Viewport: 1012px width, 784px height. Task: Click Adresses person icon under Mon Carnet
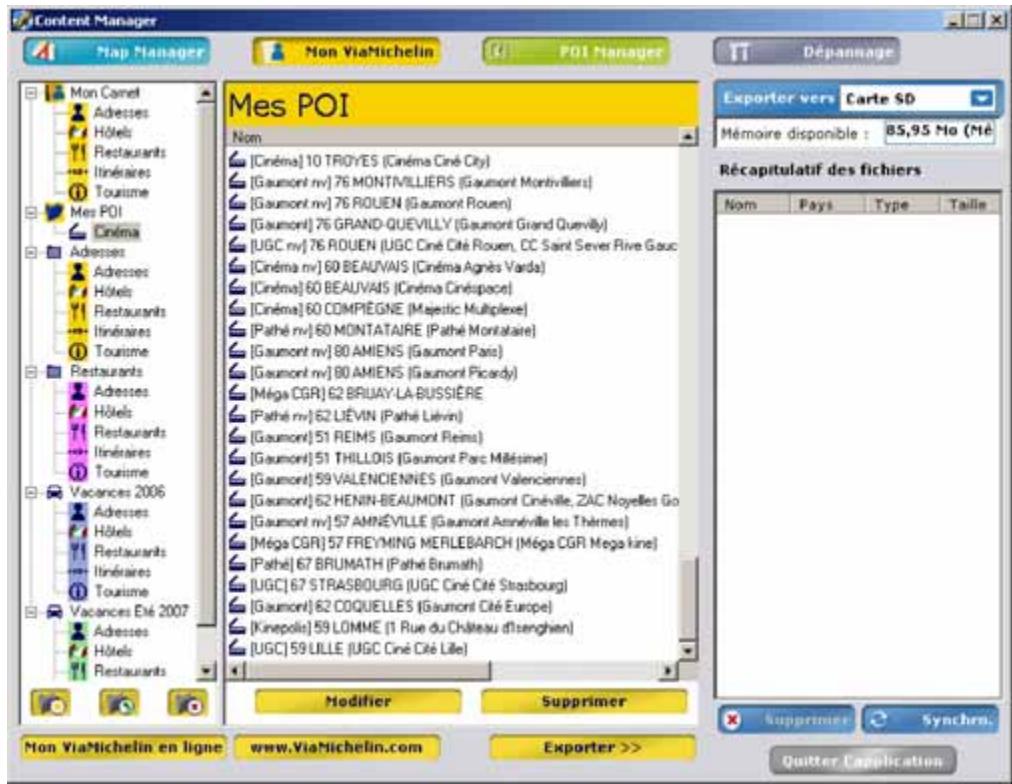[78, 113]
